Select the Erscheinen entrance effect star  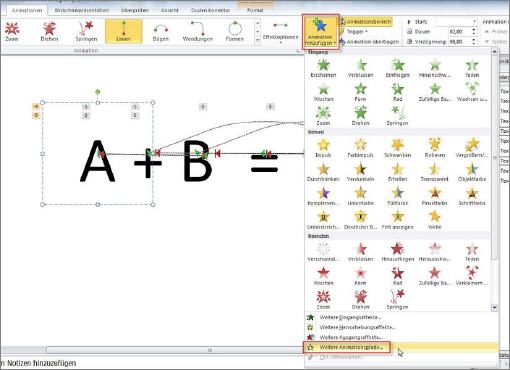pos(323,68)
